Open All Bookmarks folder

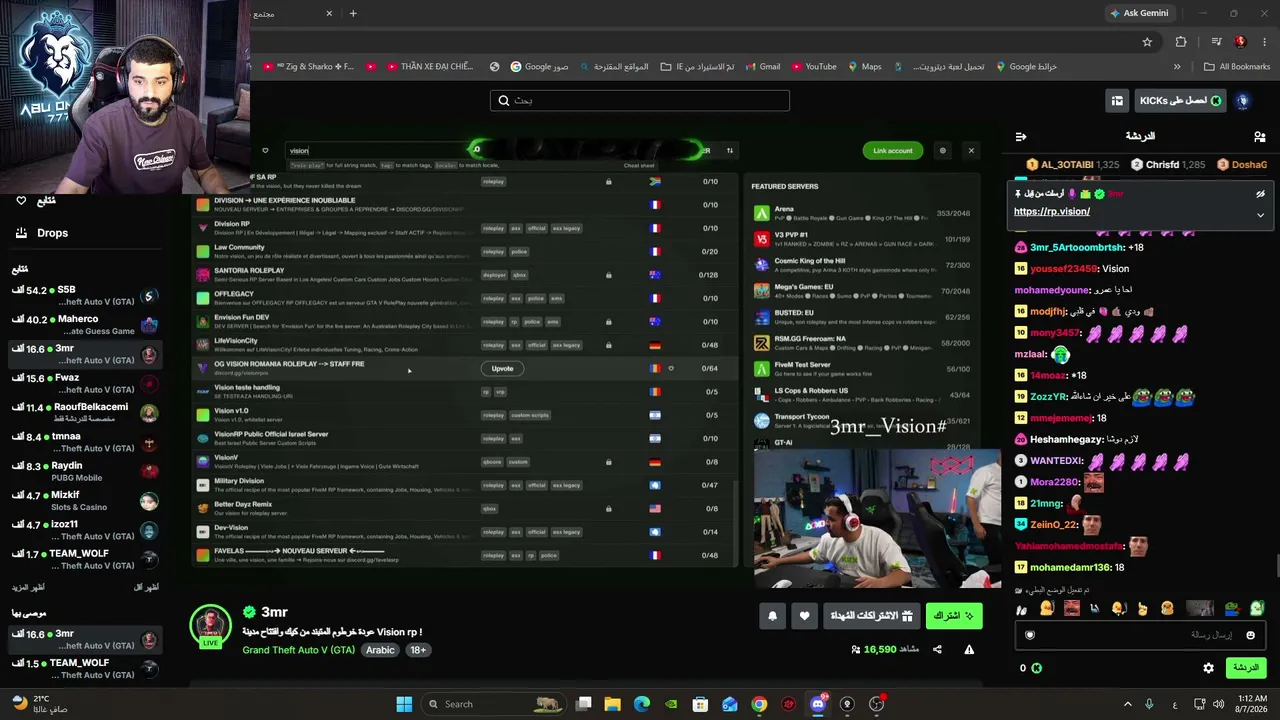pos(1237,67)
